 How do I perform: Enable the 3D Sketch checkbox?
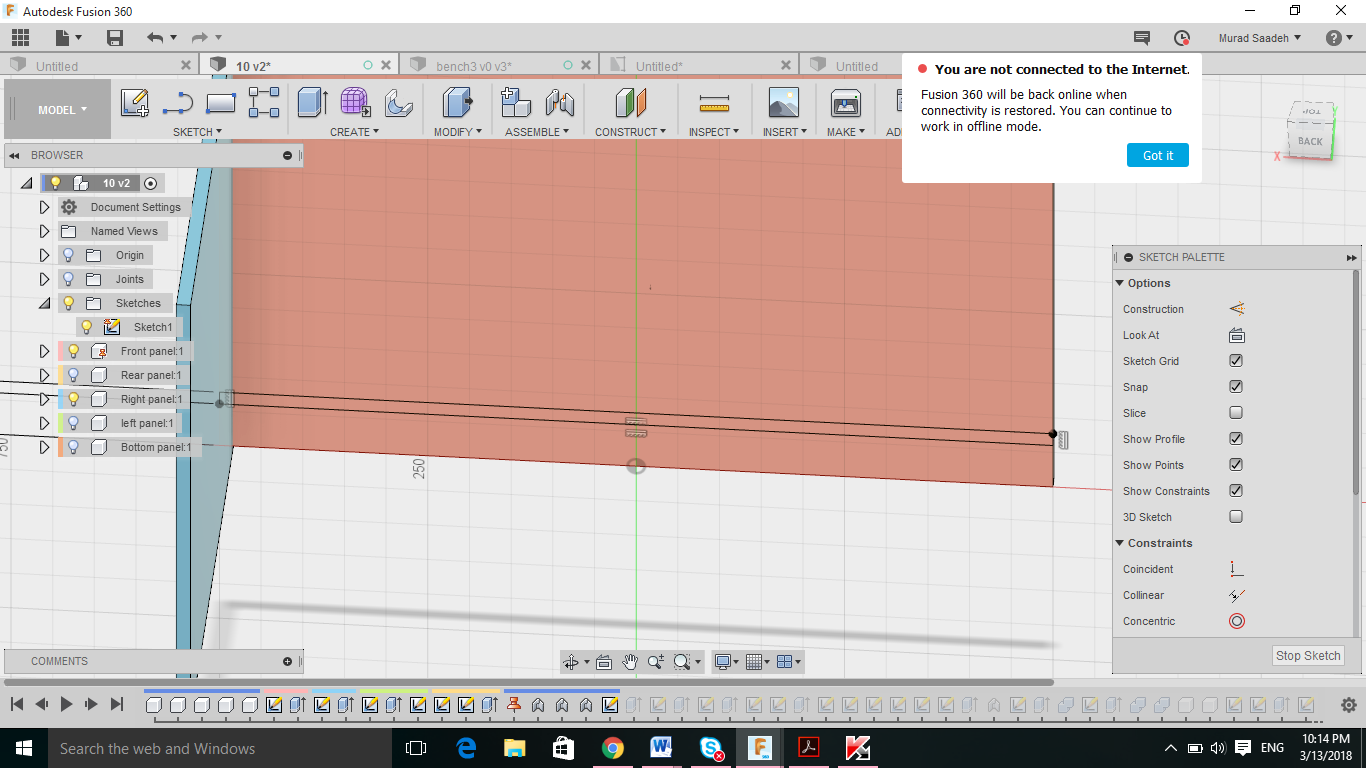1236,517
